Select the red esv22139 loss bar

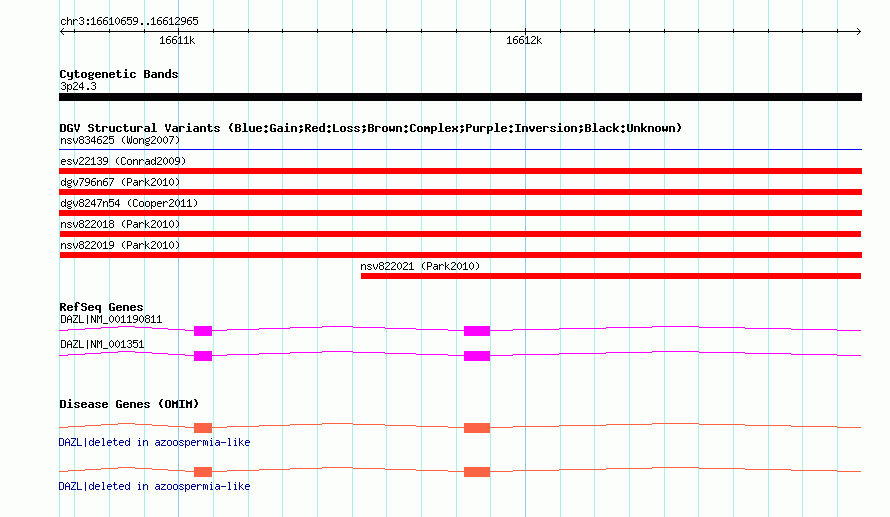(x=460, y=171)
